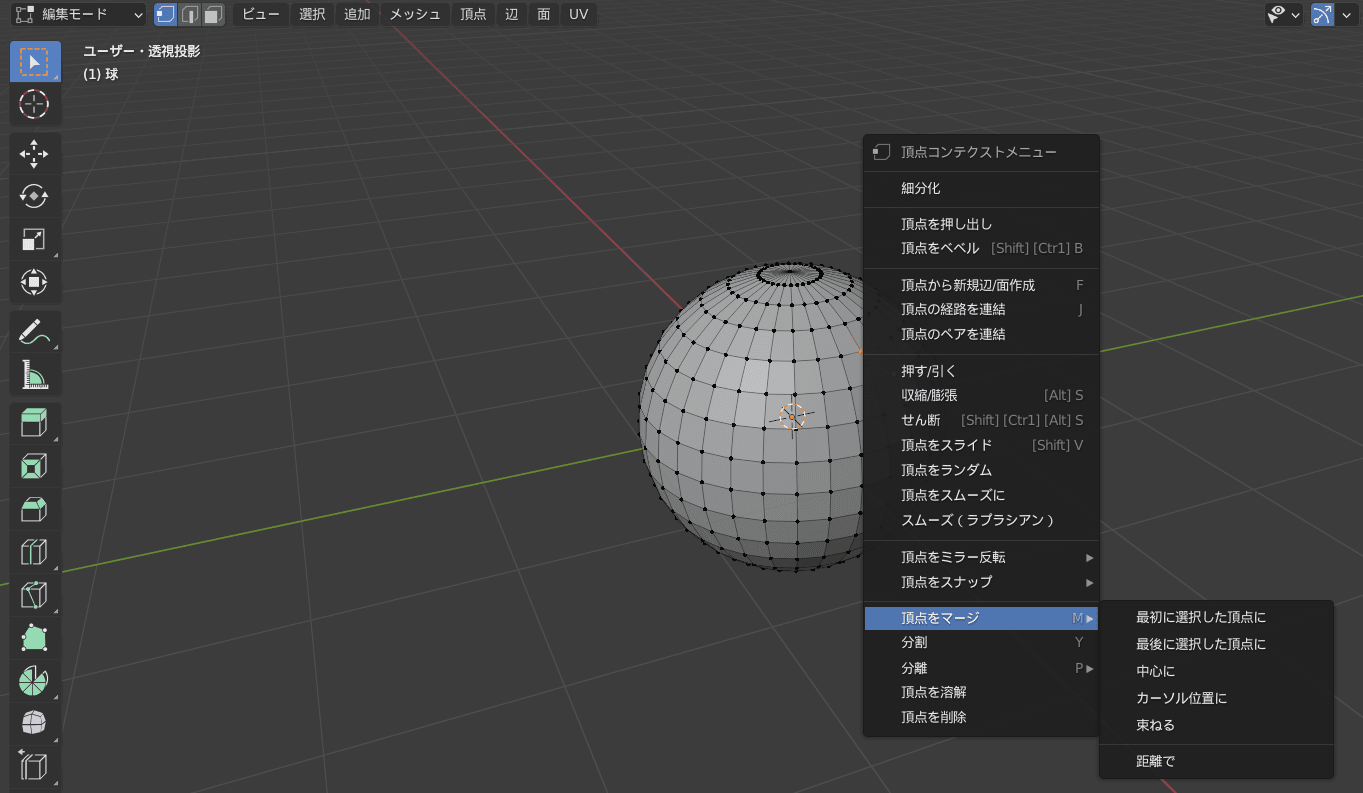Select the Select Box tool
This screenshot has height=793, width=1363.
coord(35,62)
